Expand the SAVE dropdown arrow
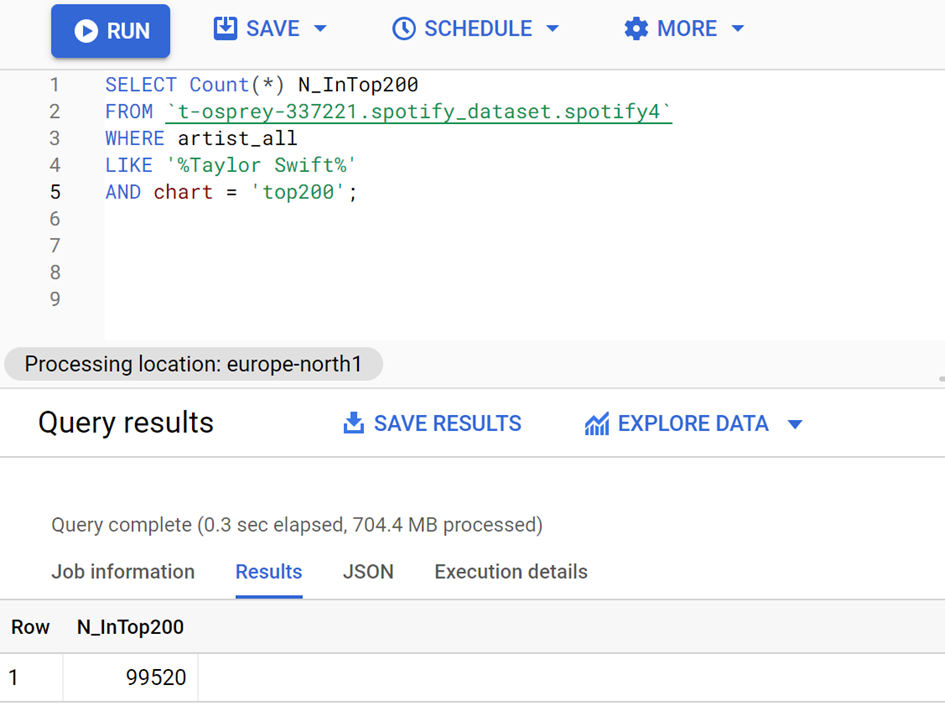The width and height of the screenshot is (945, 711). click(321, 28)
